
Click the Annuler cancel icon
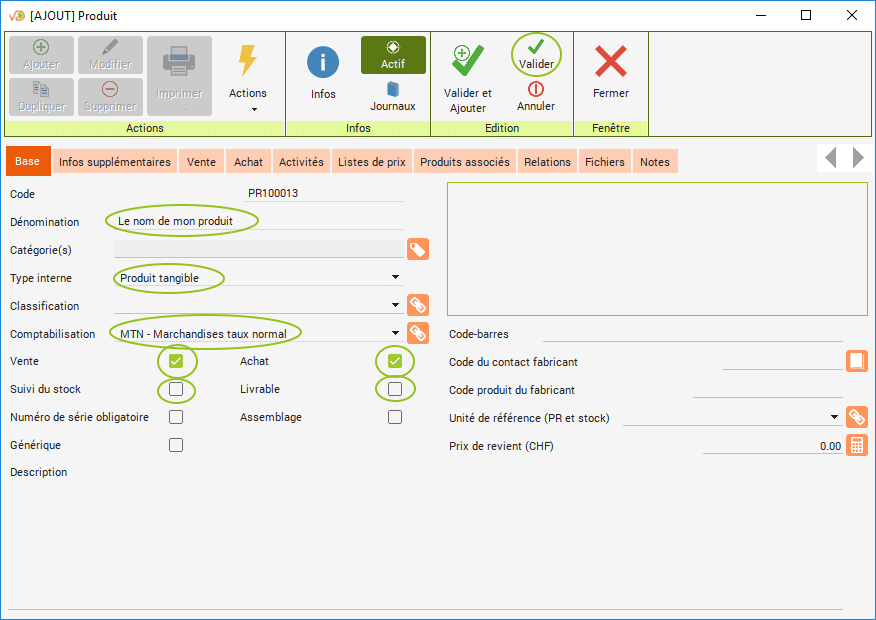point(536,89)
